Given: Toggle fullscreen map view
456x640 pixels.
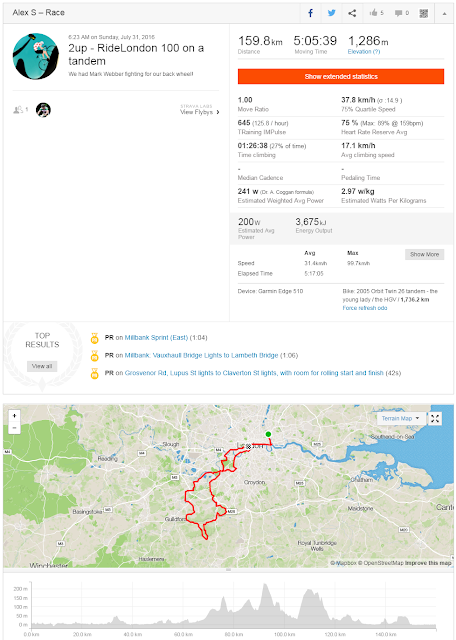Looking at the screenshot, I should pos(435,418).
